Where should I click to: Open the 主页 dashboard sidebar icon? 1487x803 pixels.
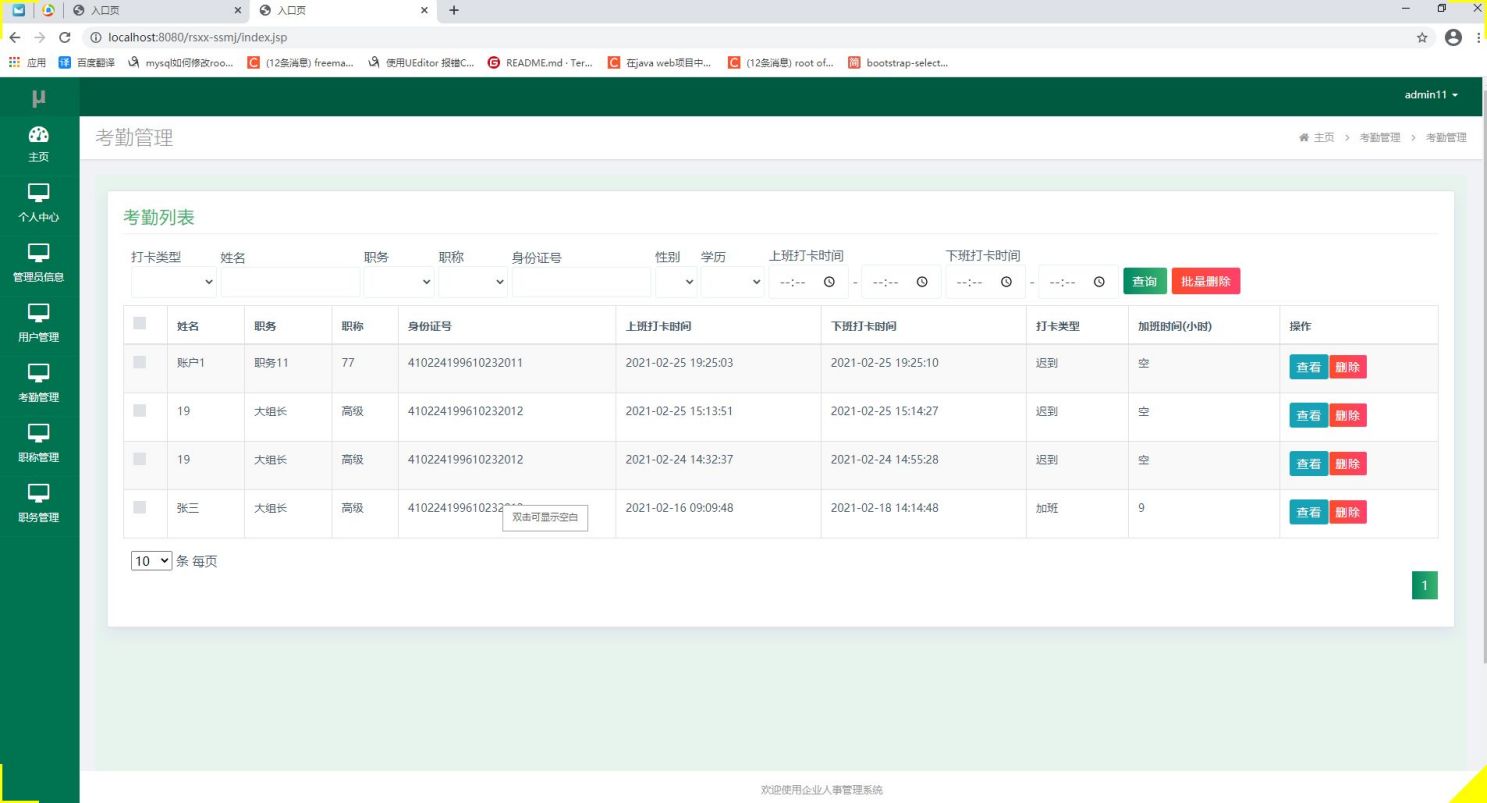[39, 145]
